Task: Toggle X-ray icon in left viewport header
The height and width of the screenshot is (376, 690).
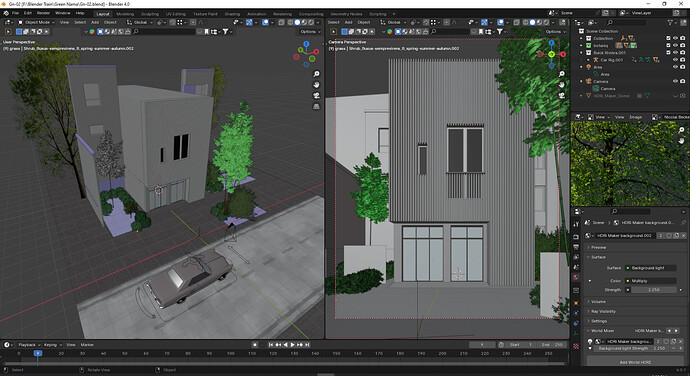Action: pyautogui.click(x=282, y=22)
